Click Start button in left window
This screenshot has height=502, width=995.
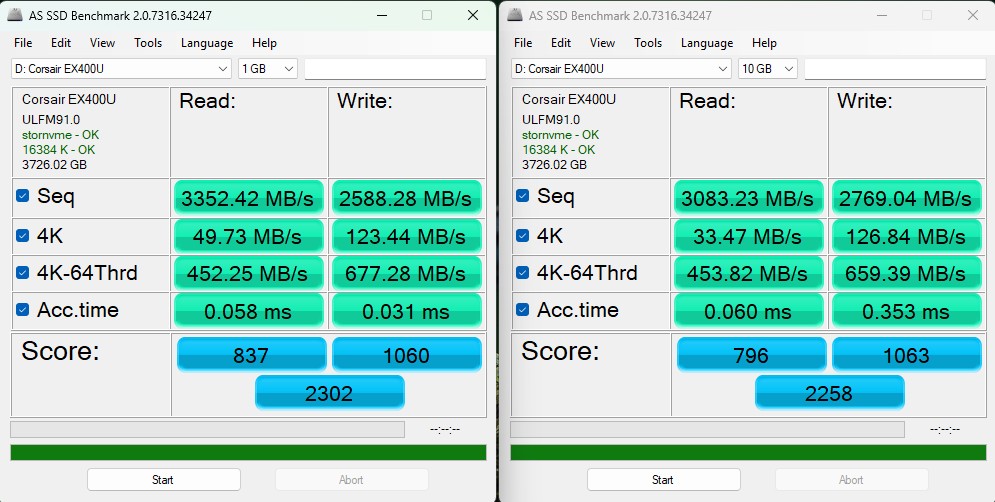(164, 480)
